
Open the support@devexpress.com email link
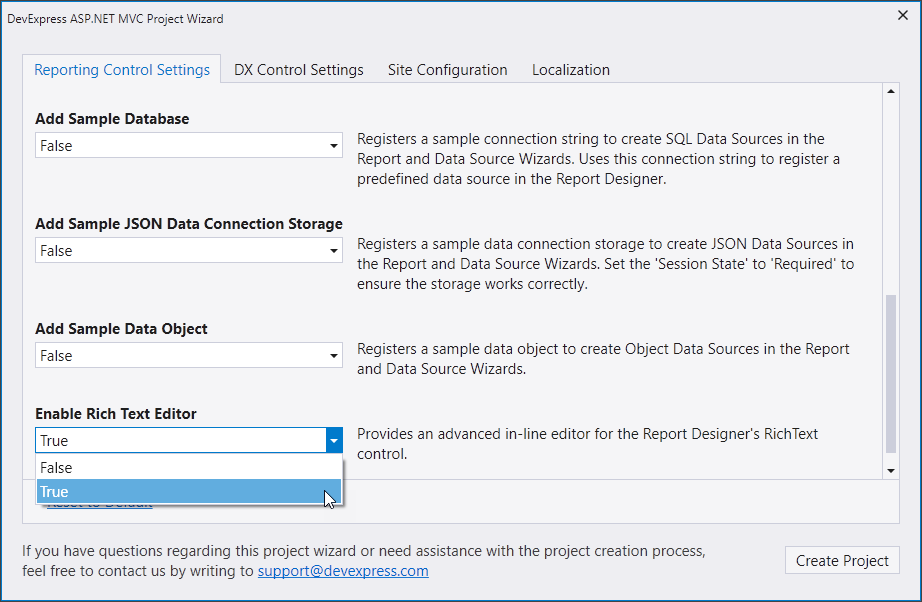(x=343, y=571)
